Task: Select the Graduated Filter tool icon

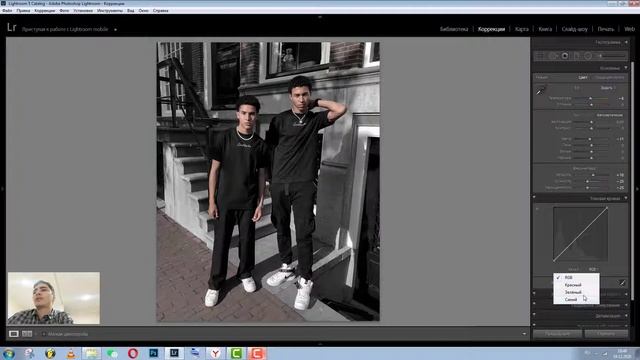Action: tap(576, 56)
